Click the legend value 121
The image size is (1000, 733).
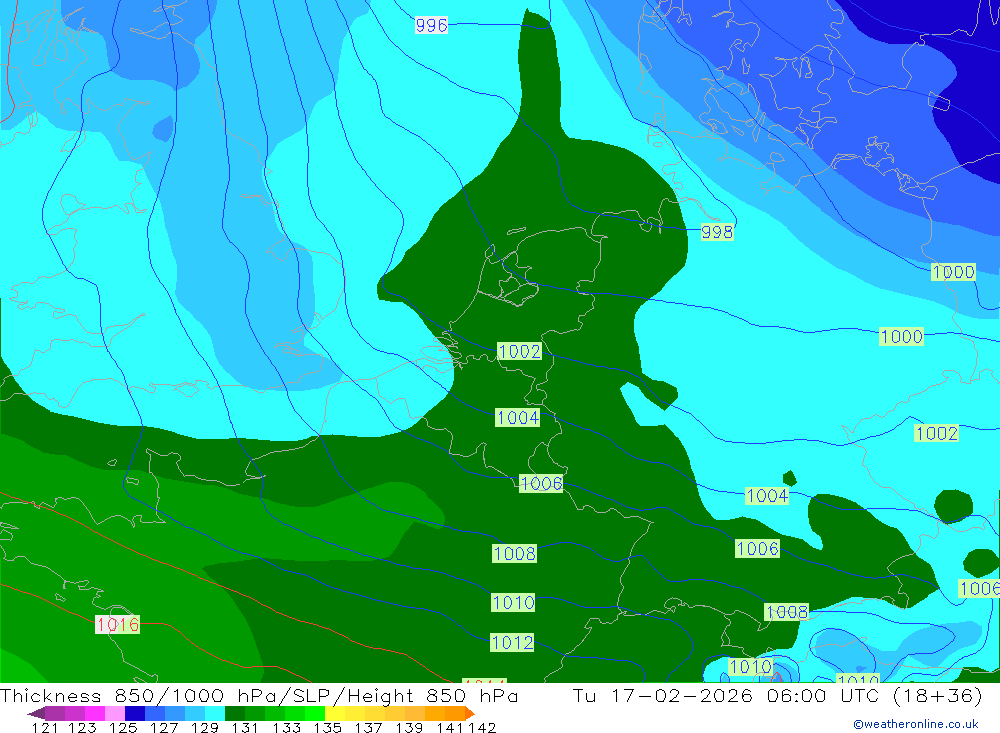pyautogui.click(x=45, y=727)
